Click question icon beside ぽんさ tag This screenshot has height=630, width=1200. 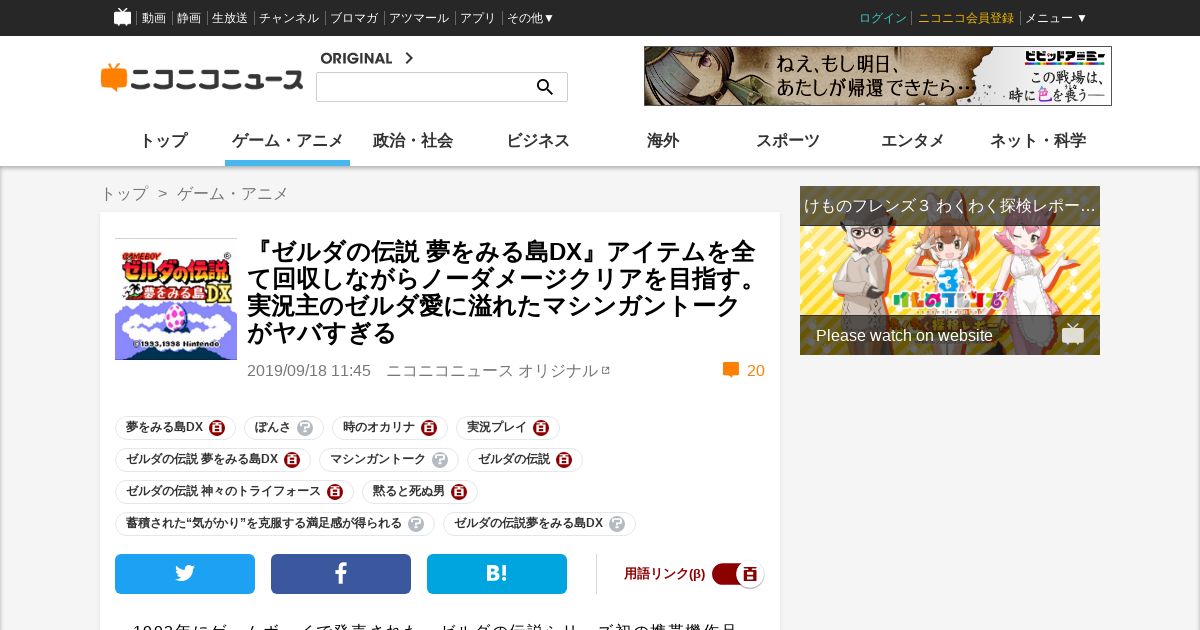tap(305, 428)
